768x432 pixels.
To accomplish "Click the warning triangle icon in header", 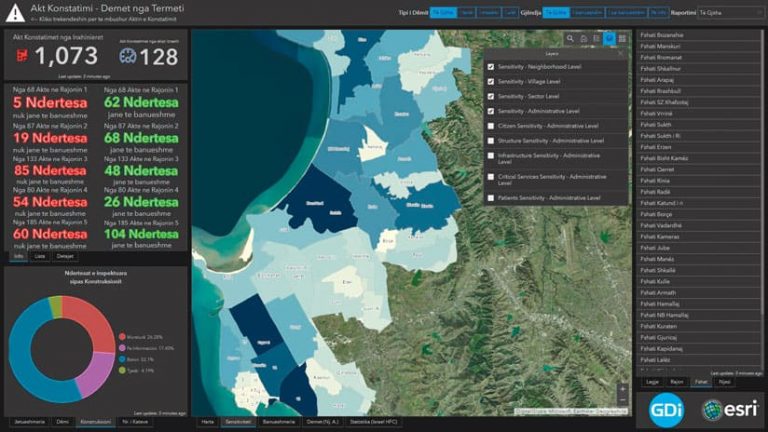I will click(x=15, y=13).
